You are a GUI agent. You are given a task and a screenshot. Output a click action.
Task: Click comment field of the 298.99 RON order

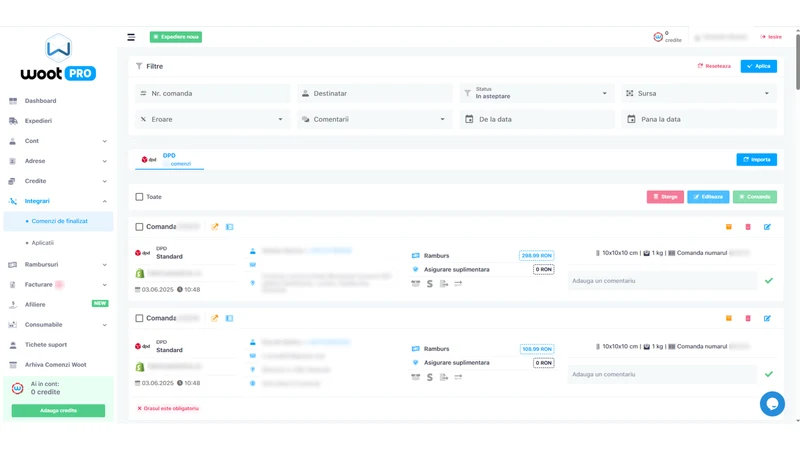[x=662, y=281]
